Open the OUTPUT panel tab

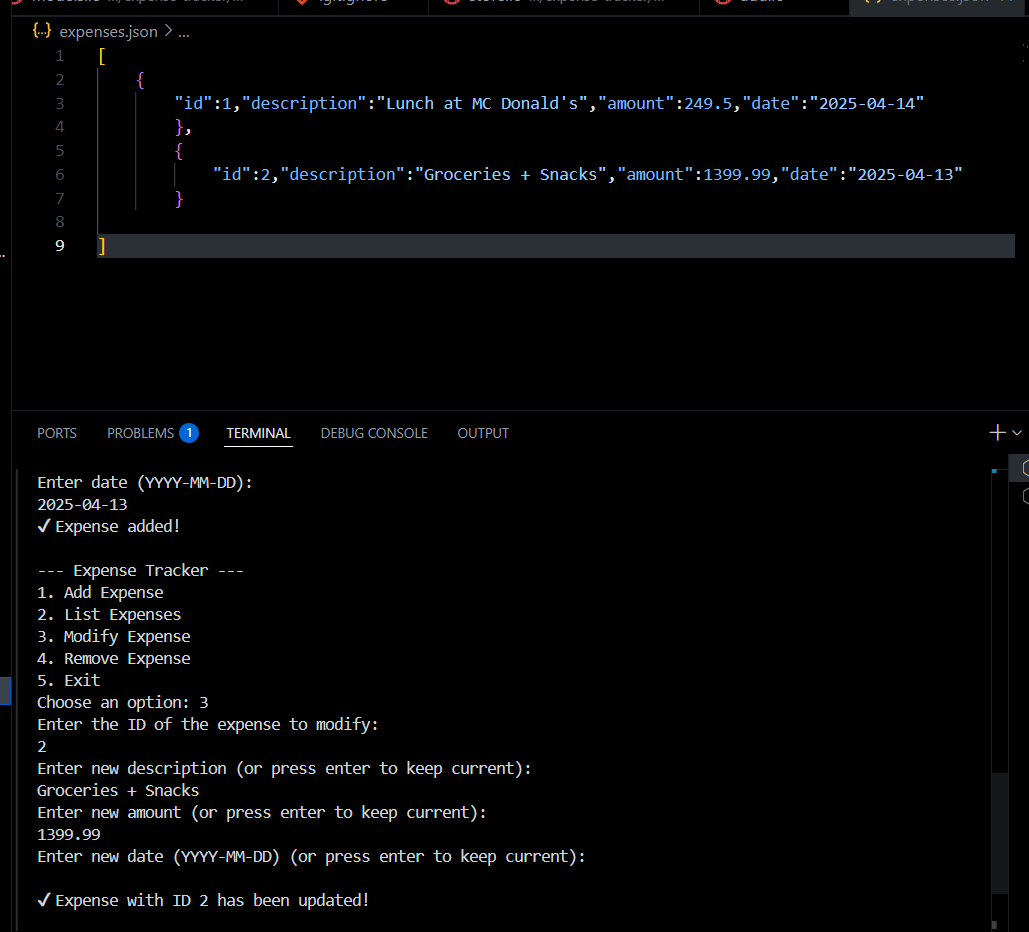tap(483, 433)
